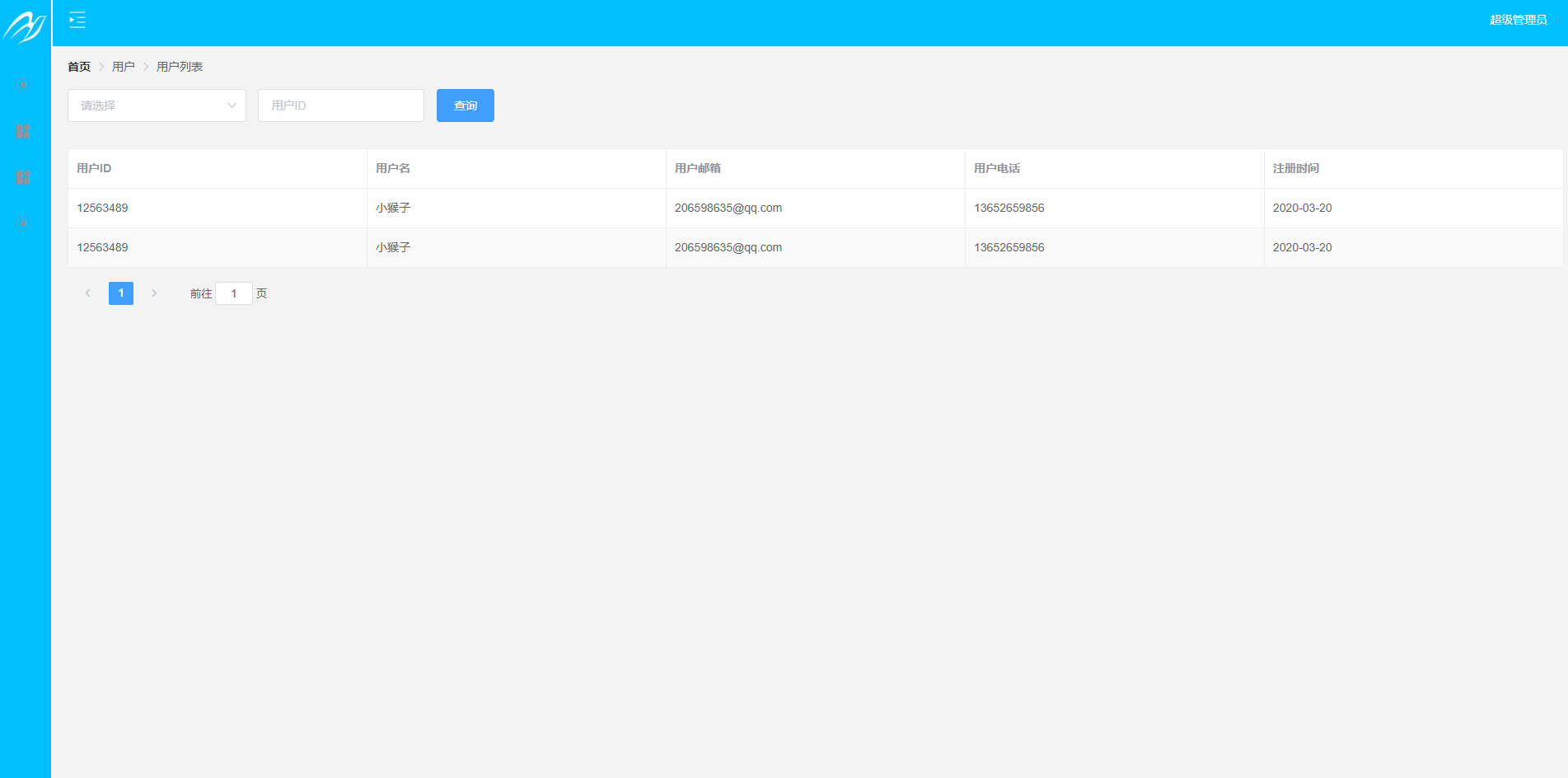The width and height of the screenshot is (1568, 778).
Task: Click the 用户 breadcrumb item
Action: [x=124, y=66]
